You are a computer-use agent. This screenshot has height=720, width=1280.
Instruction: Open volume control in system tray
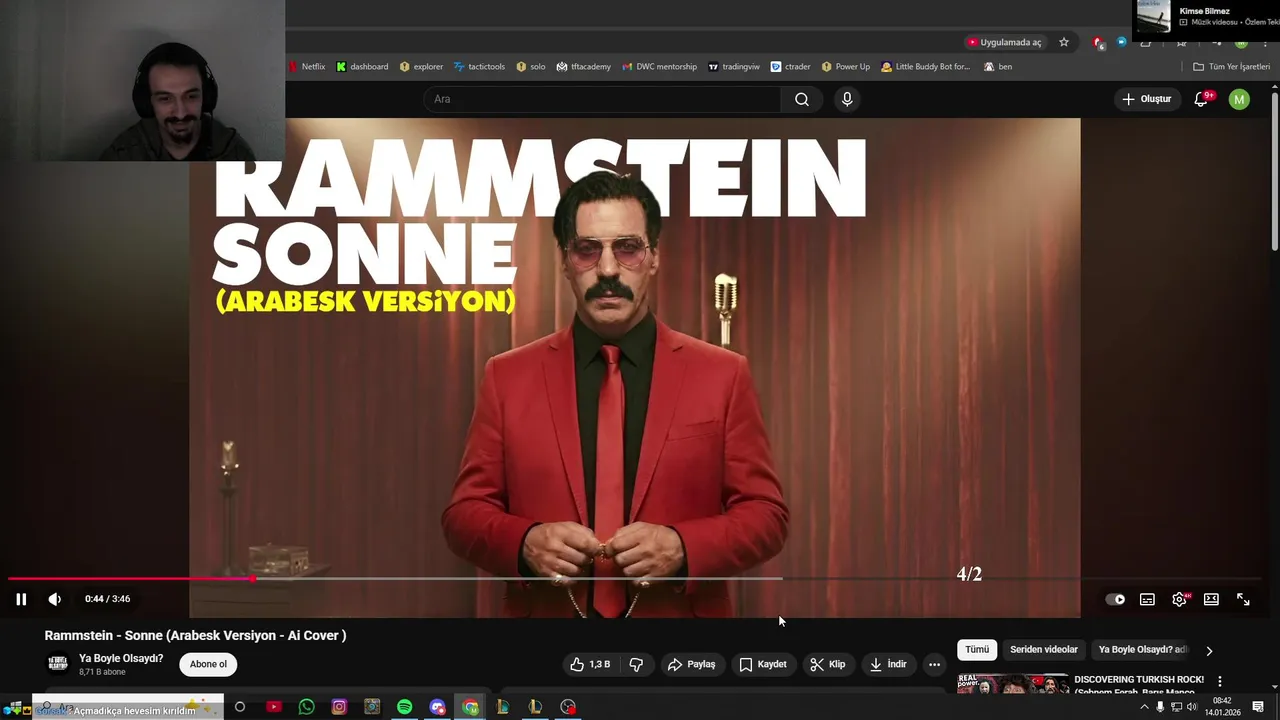tap(1192, 707)
